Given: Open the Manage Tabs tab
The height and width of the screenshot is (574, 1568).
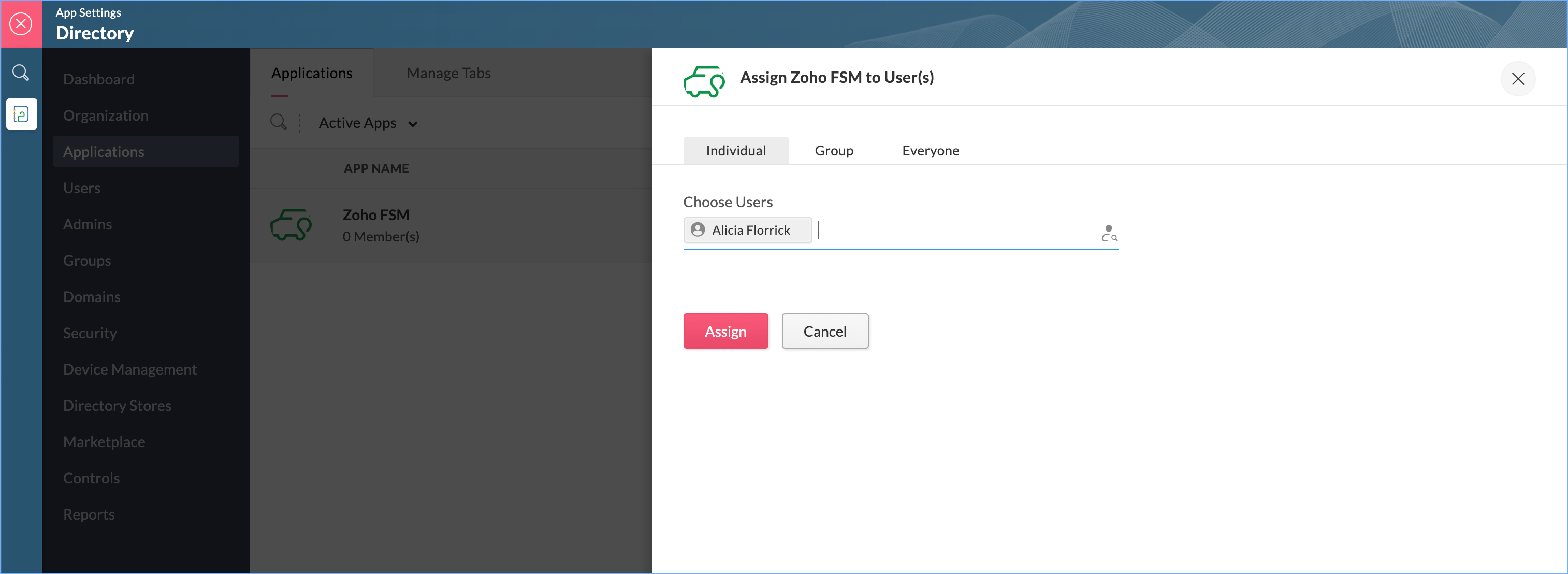Looking at the screenshot, I should coord(448,73).
